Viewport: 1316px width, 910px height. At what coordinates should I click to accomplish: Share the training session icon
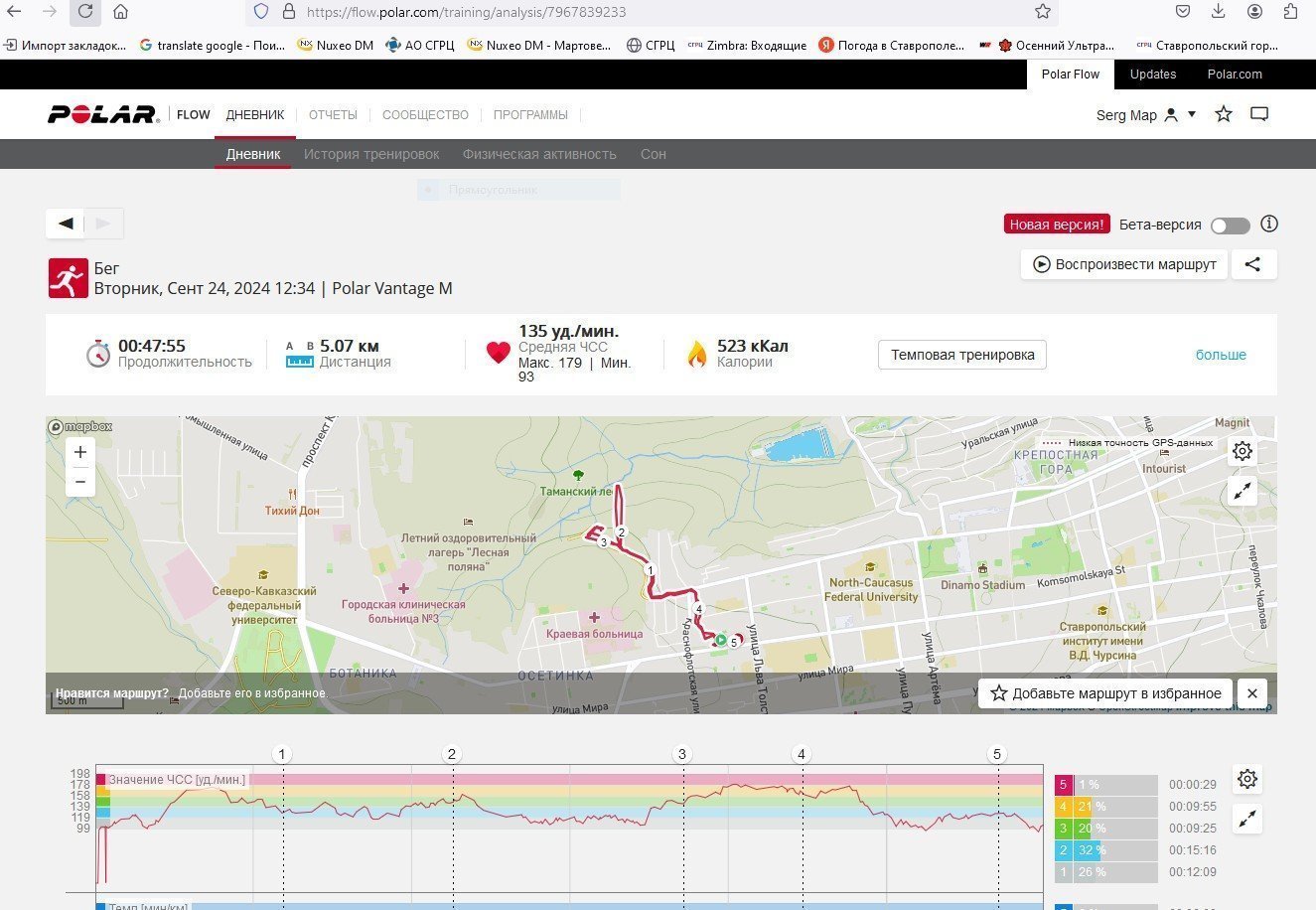click(x=1253, y=264)
